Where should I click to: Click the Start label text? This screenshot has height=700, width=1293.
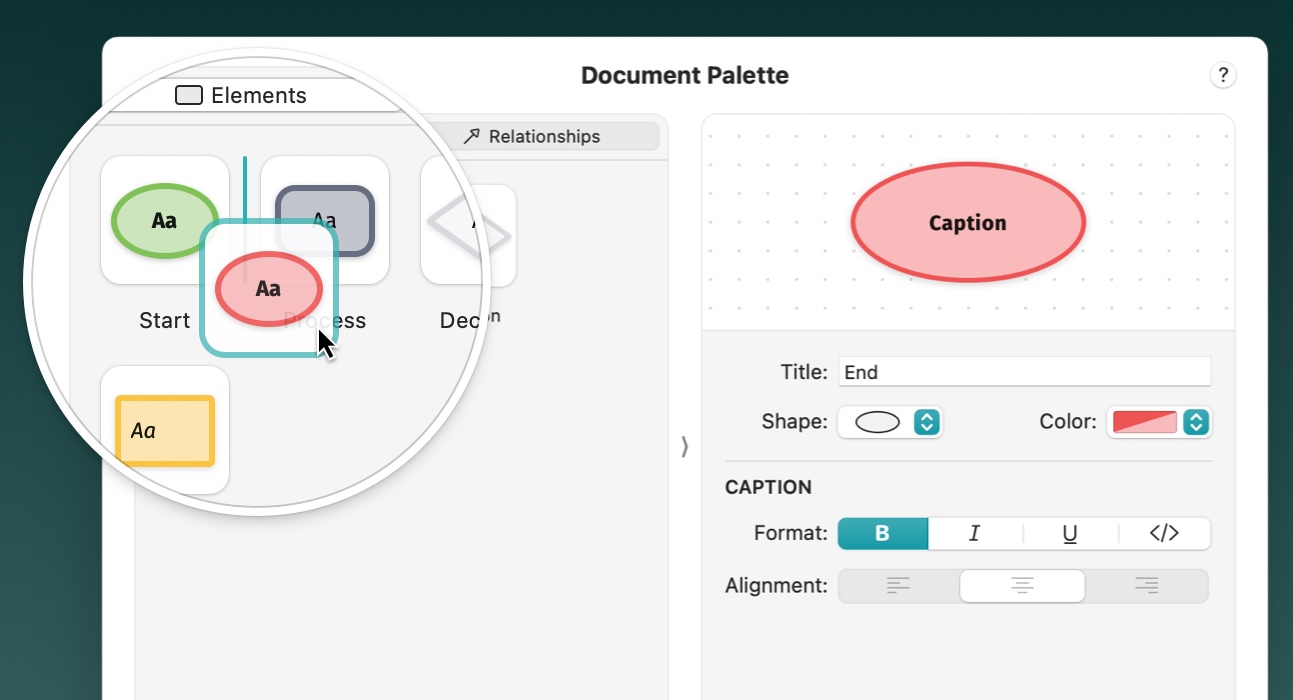click(165, 320)
